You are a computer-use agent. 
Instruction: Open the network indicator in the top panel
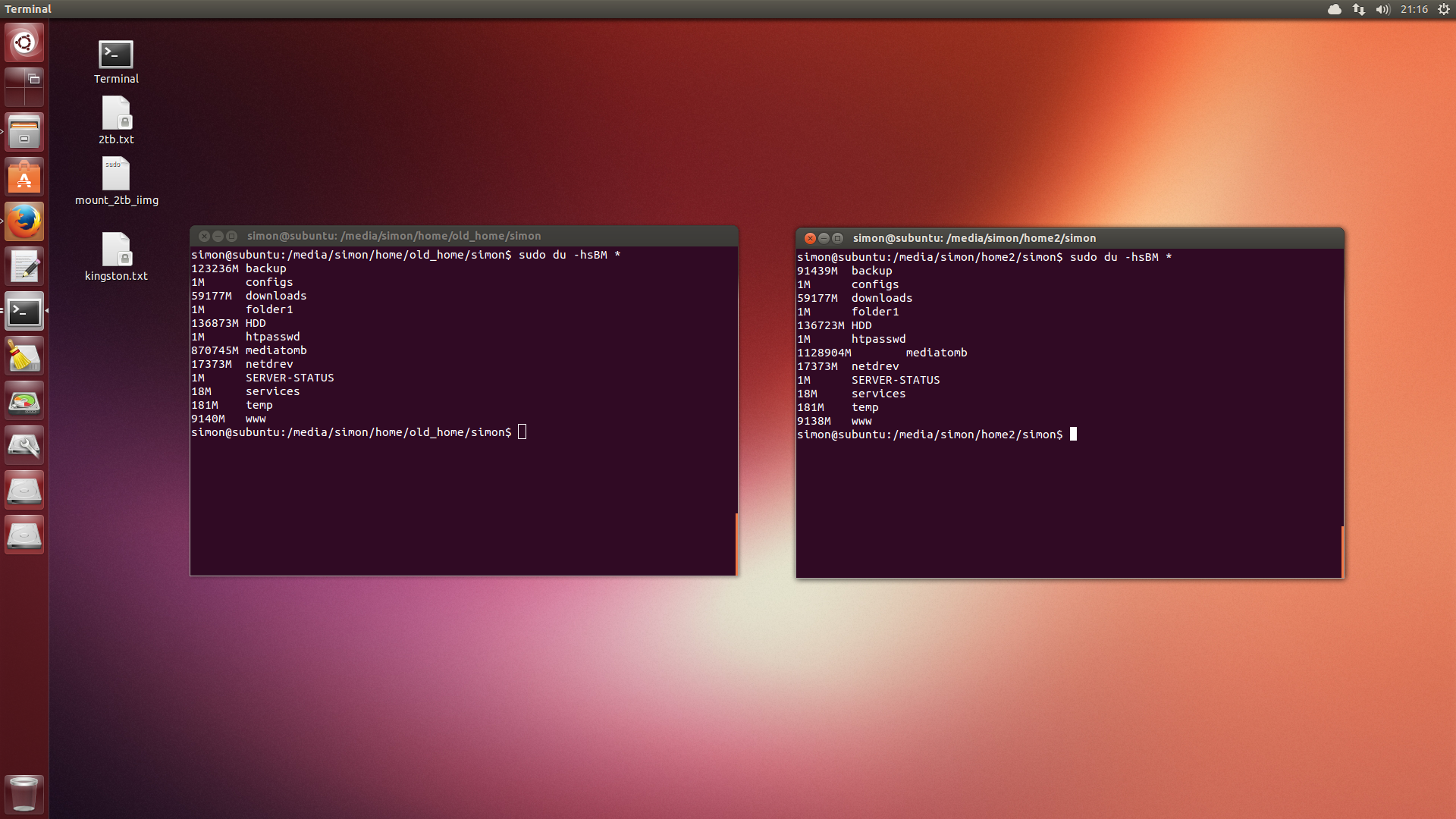[x=1359, y=9]
